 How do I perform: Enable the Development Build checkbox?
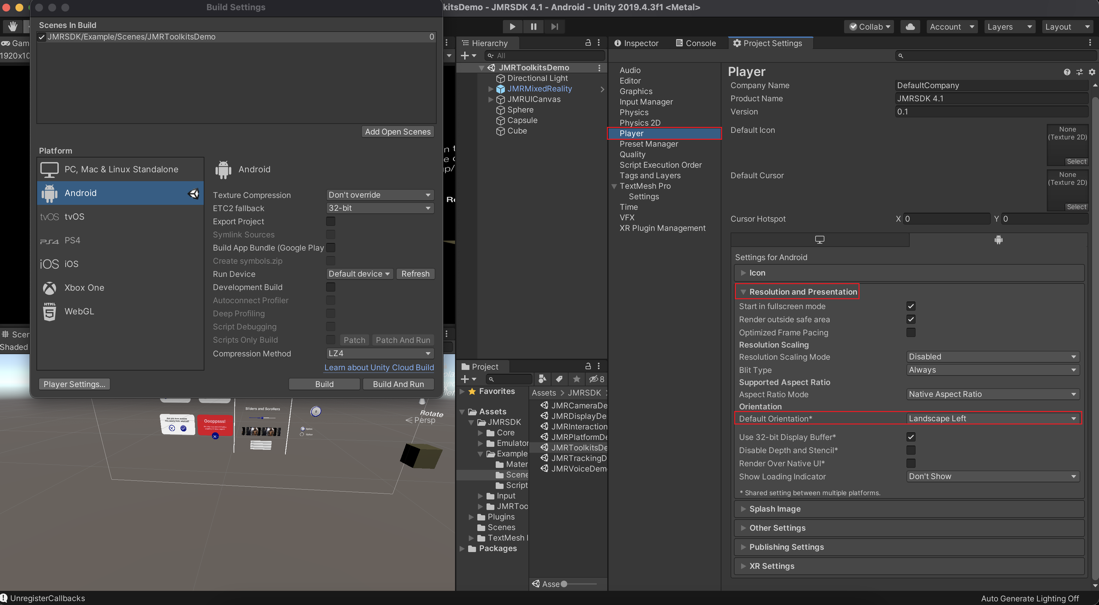coord(331,287)
